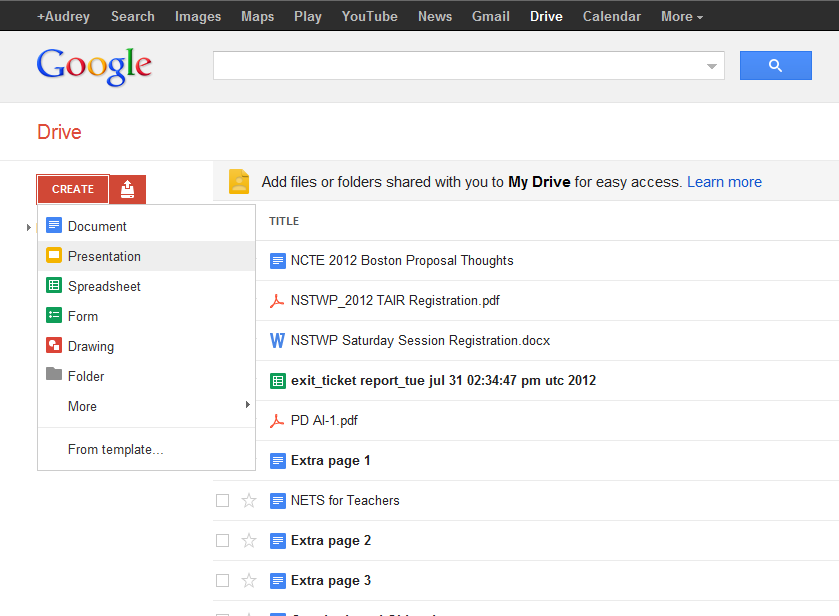Switch to Gmail from the top menu
The height and width of the screenshot is (616, 839).
click(490, 16)
